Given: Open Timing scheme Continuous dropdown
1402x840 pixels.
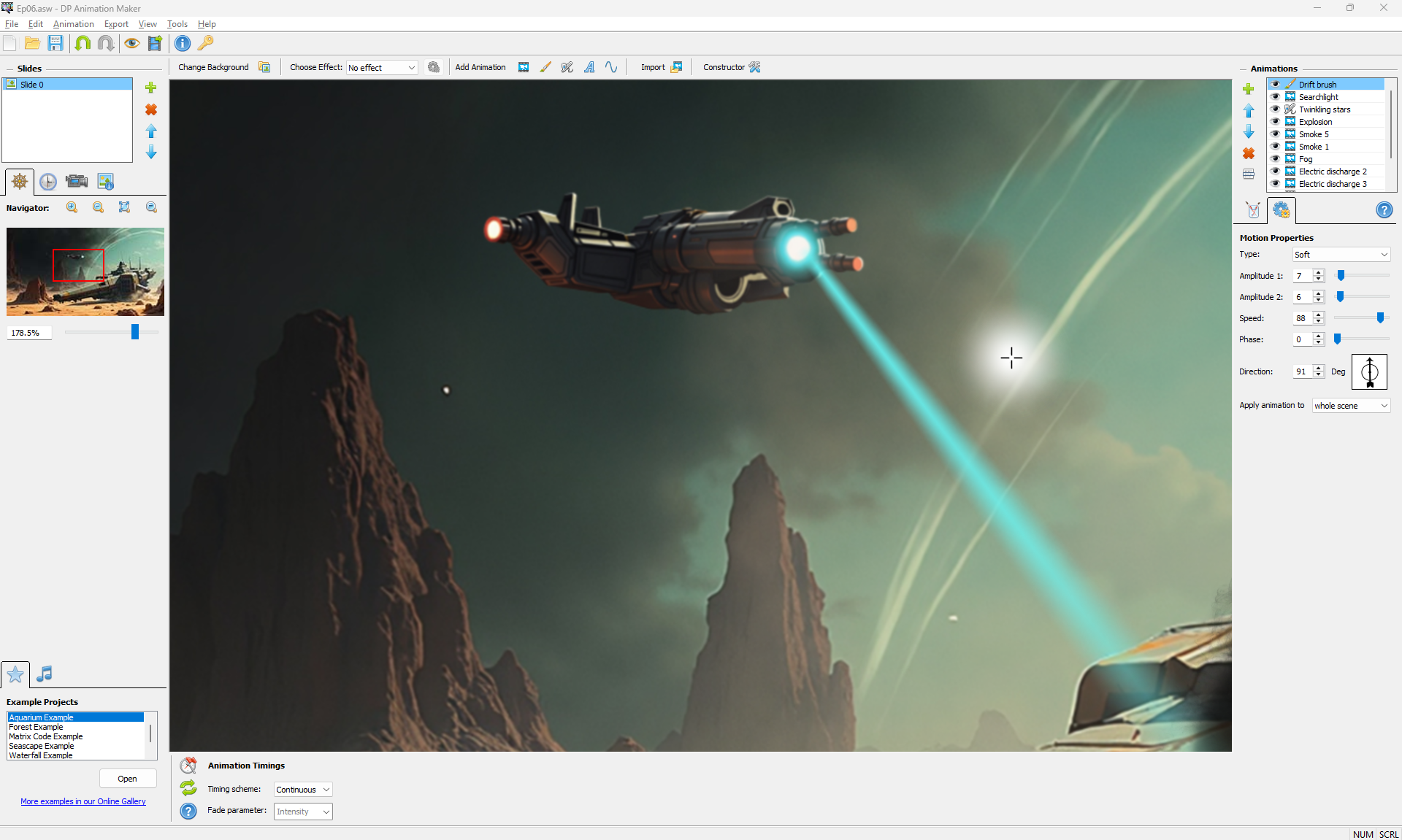Looking at the screenshot, I should tap(303, 790).
